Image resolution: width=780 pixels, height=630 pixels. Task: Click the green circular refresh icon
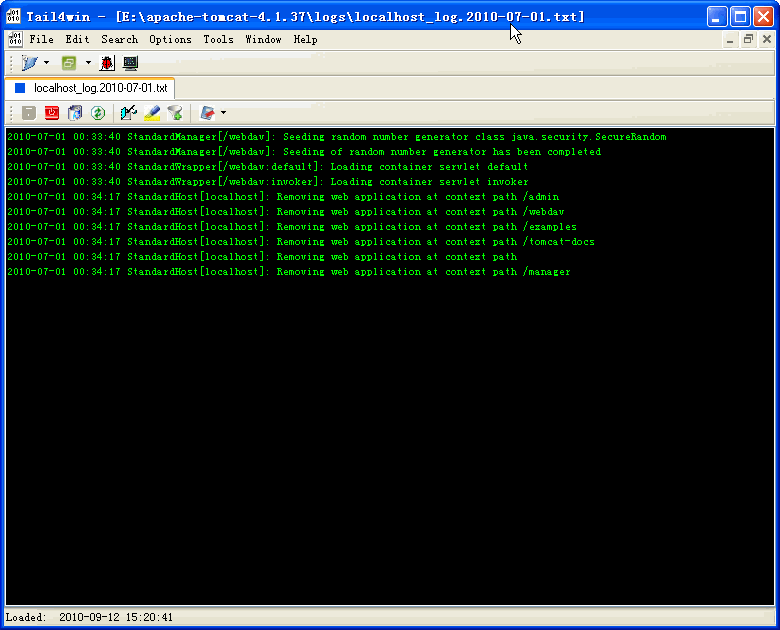(98, 113)
